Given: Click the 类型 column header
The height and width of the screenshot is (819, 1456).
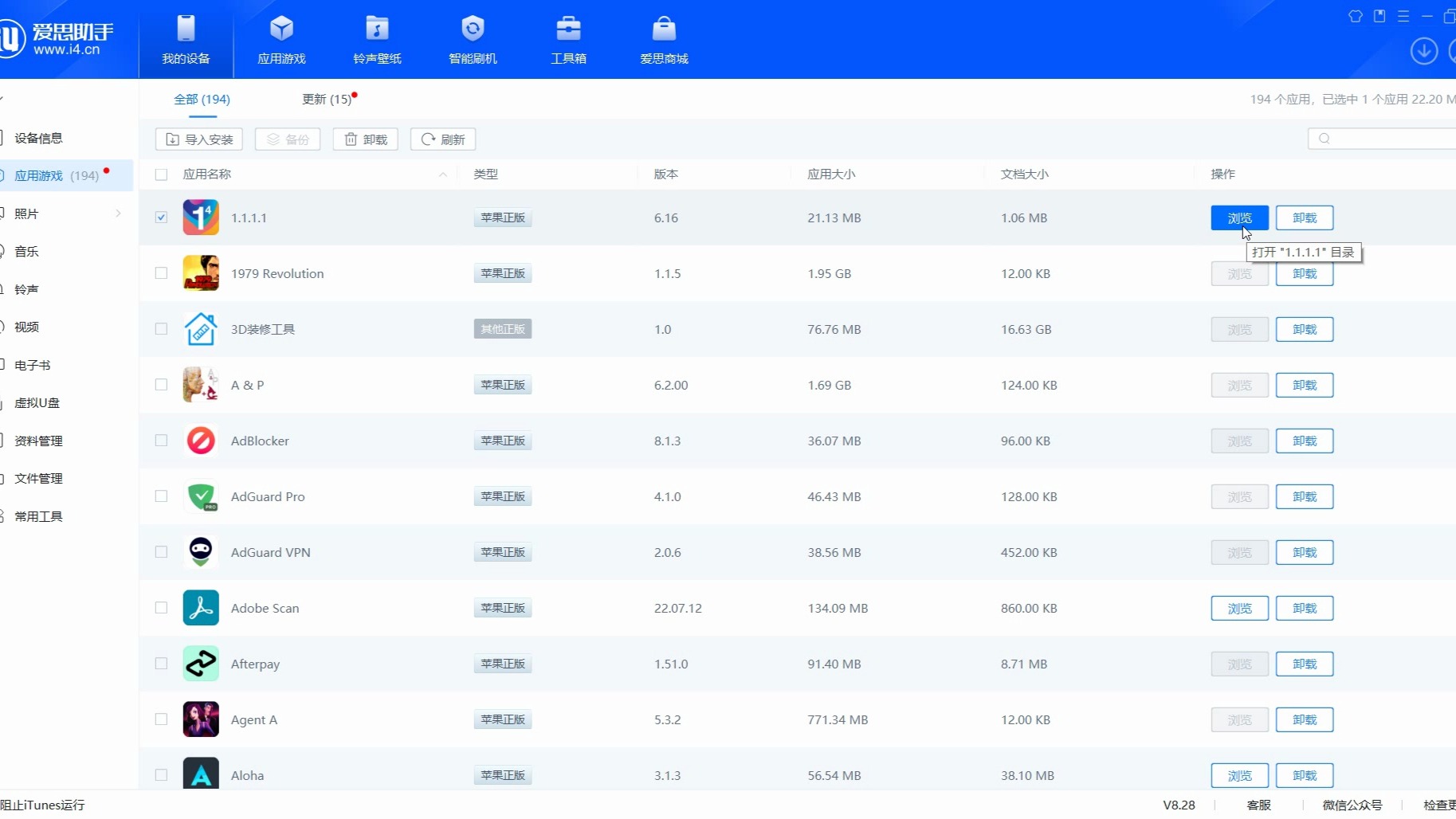Looking at the screenshot, I should coord(485,174).
